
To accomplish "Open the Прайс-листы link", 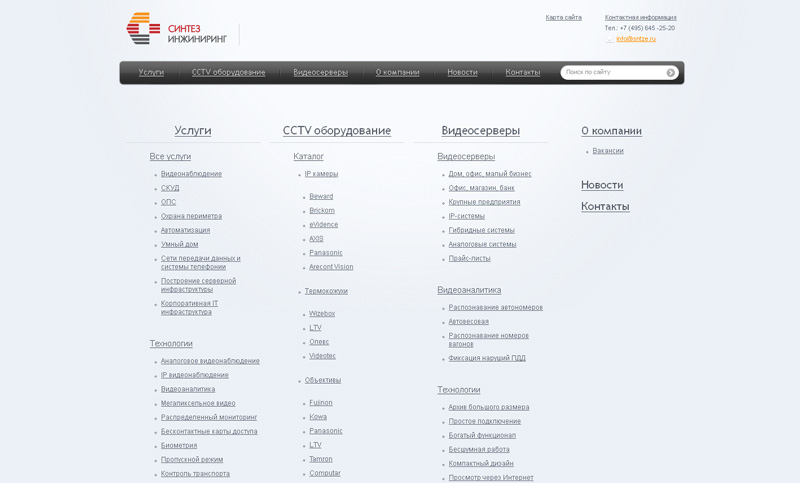I will pyautogui.click(x=469, y=259).
